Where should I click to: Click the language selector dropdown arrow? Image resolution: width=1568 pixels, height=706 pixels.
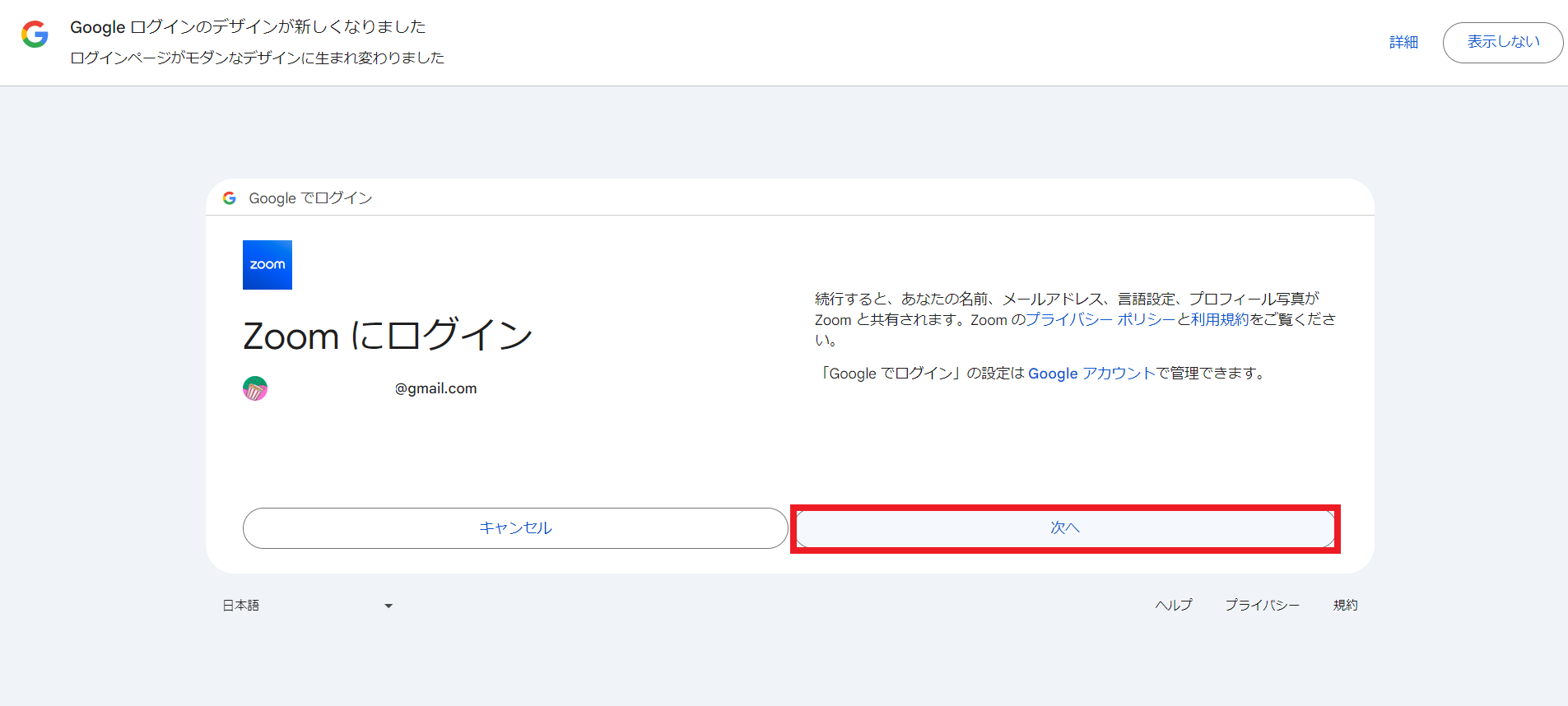click(389, 606)
